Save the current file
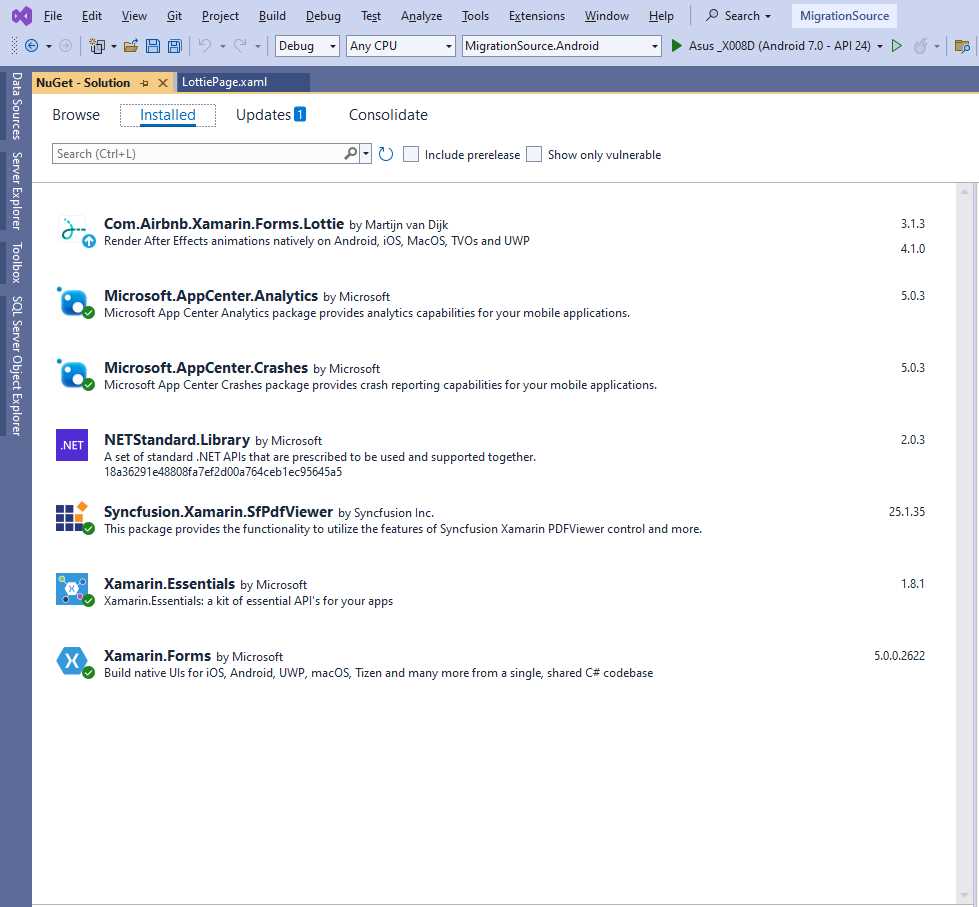Viewport: 979px width, 907px height. click(x=152, y=45)
